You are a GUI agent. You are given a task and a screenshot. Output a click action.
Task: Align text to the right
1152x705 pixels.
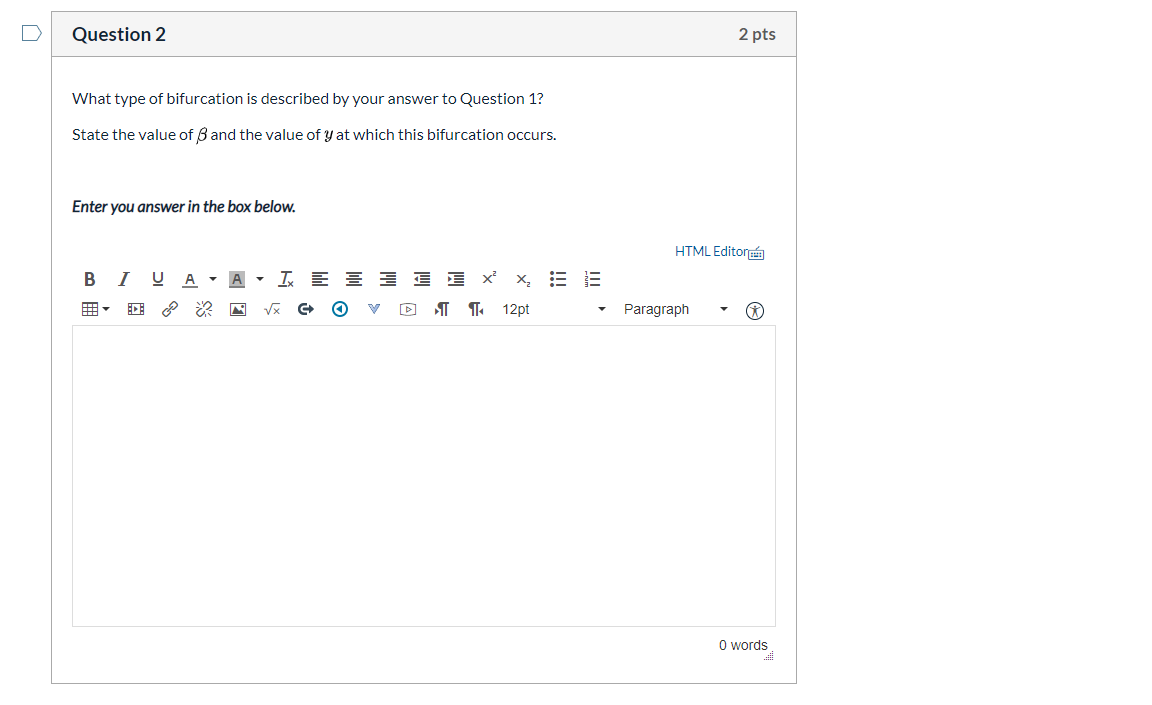coord(388,279)
